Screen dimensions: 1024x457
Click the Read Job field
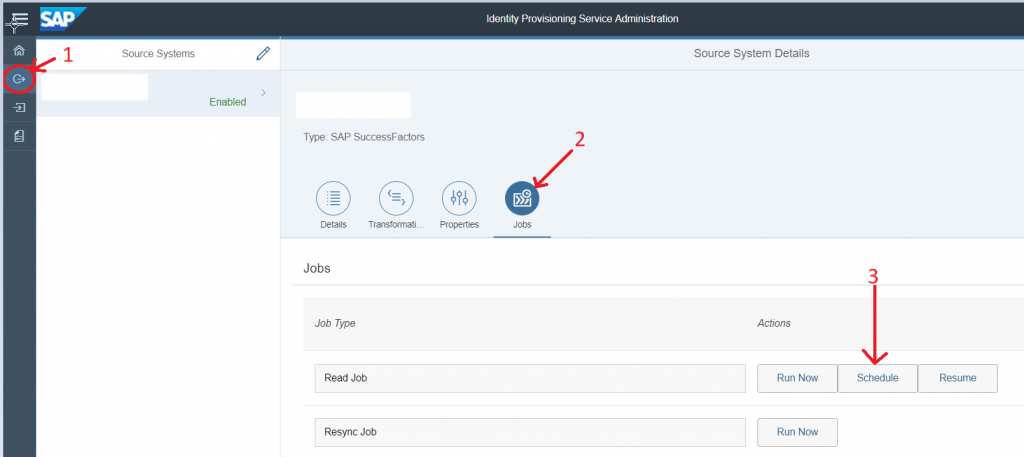pyautogui.click(x=530, y=378)
